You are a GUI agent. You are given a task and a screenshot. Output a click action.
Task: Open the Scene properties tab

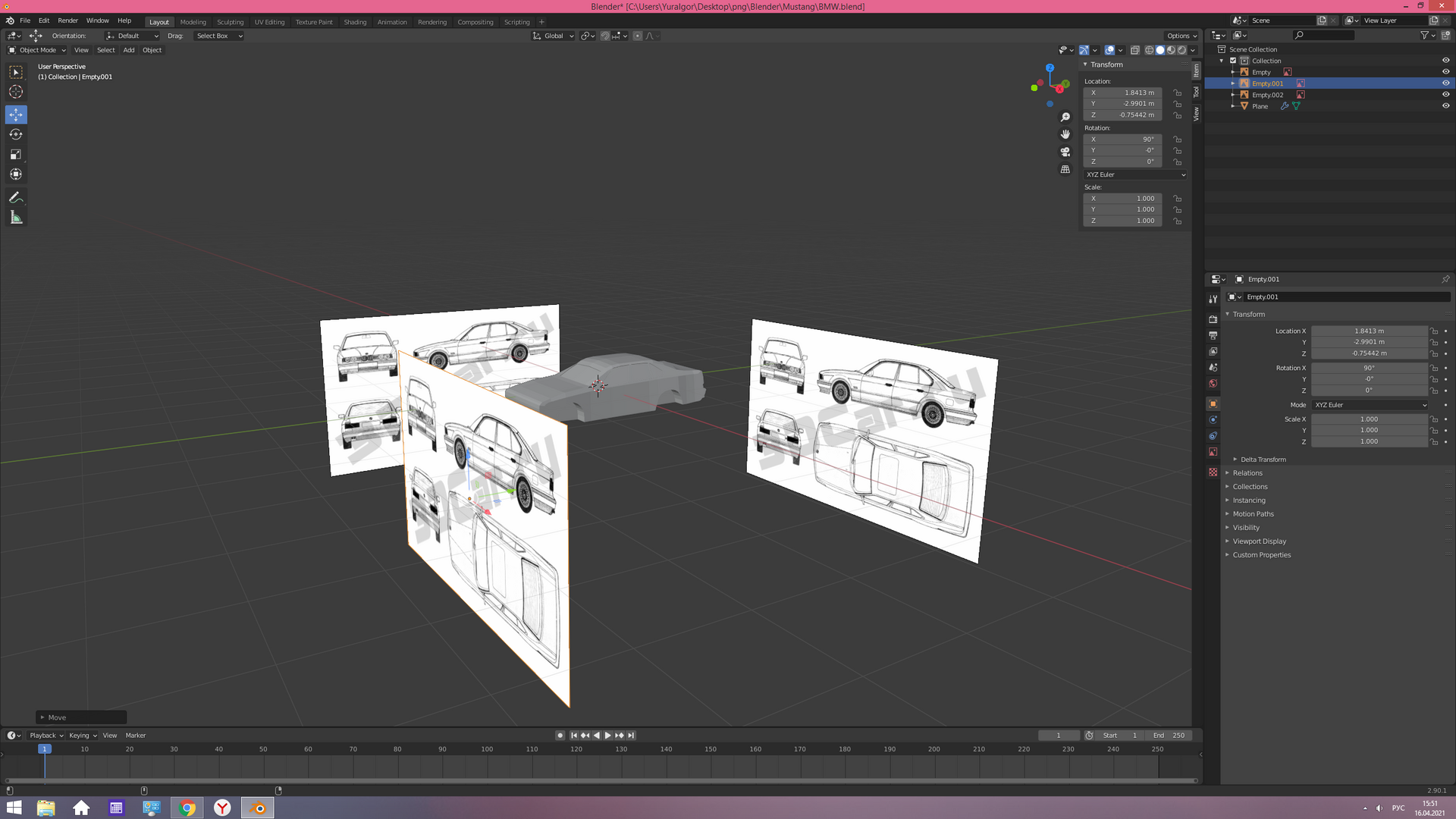[1213, 367]
